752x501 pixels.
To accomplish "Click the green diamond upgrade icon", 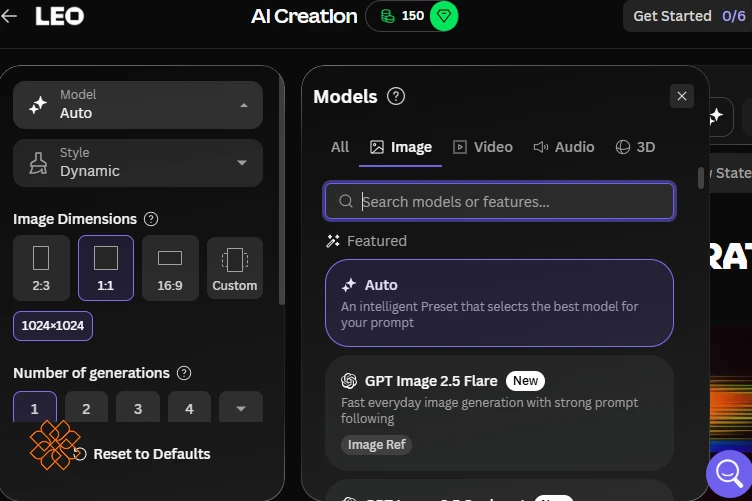I will click(444, 16).
